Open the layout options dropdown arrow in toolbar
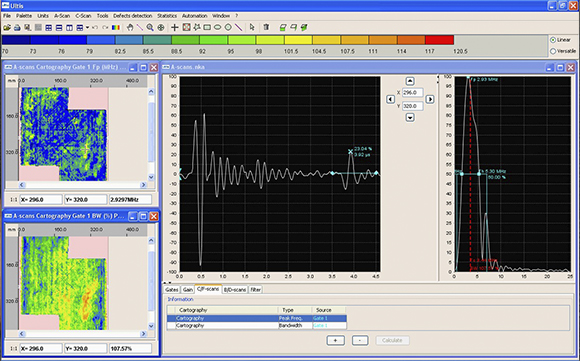Image resolution: width=580 pixels, height=361 pixels. click(87, 27)
